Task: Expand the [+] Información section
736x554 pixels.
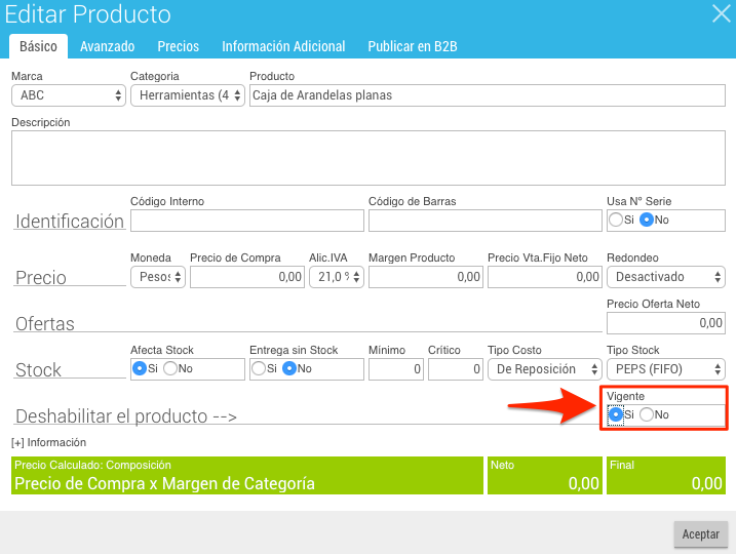Action: (49, 442)
